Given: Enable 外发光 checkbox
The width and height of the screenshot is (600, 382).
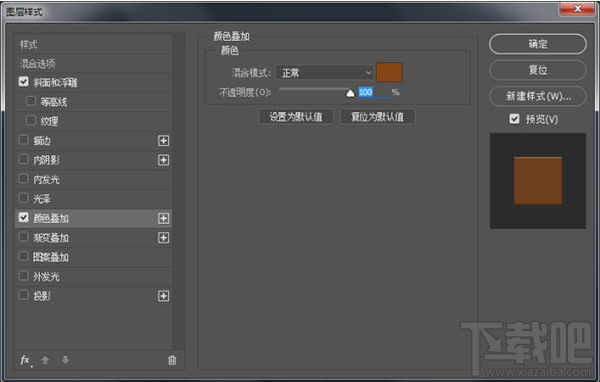Looking at the screenshot, I should click(x=23, y=276).
